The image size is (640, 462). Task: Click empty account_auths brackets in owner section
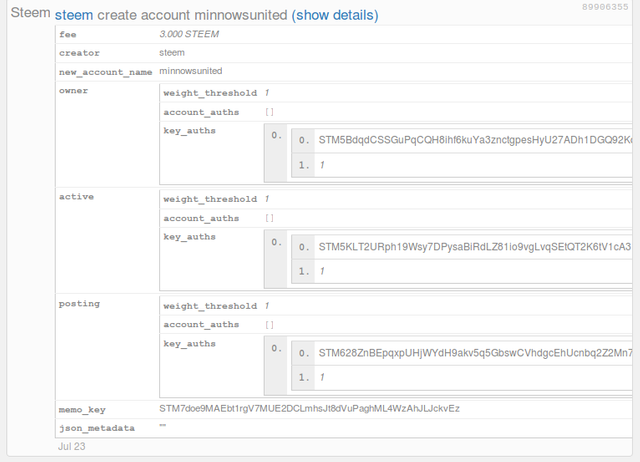269,112
